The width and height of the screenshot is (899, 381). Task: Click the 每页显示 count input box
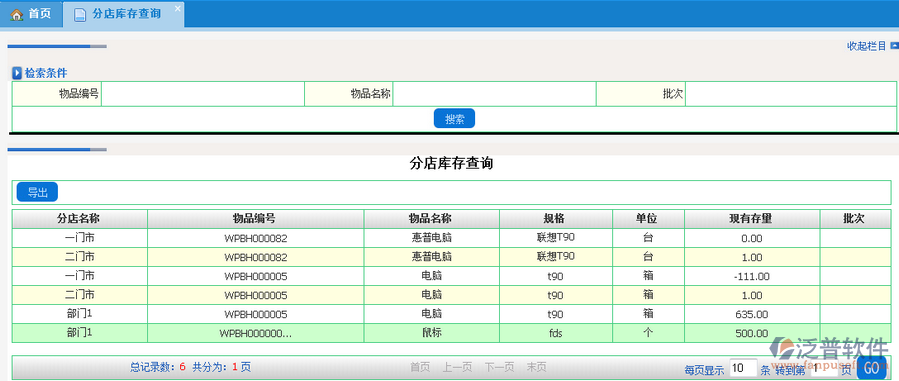(x=743, y=368)
